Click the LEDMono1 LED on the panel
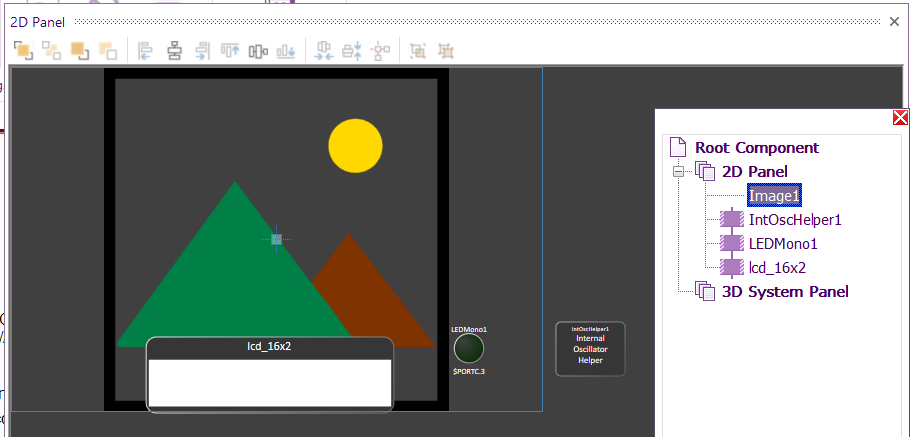 469,348
